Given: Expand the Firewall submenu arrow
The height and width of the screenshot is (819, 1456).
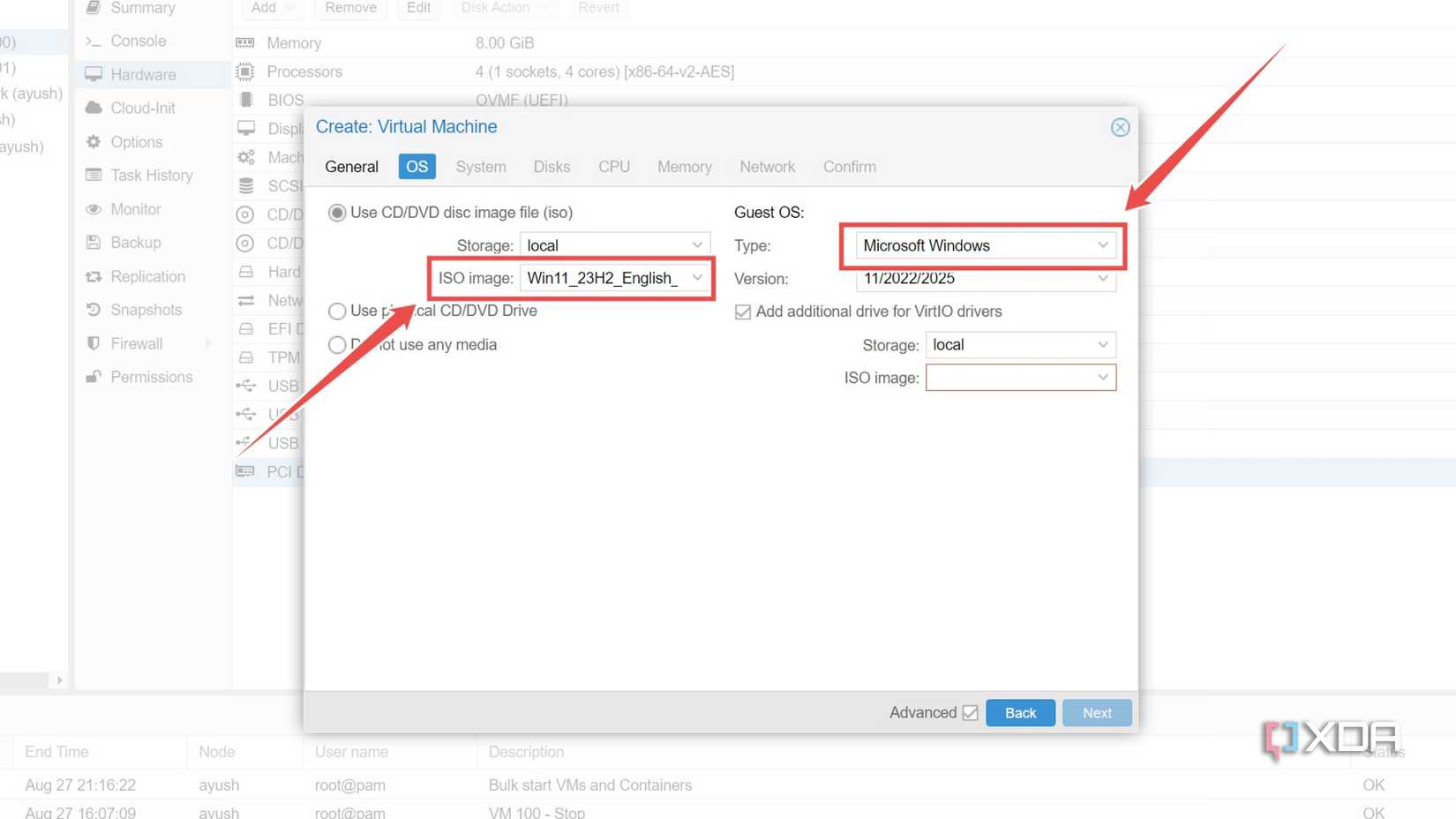Looking at the screenshot, I should (x=208, y=343).
